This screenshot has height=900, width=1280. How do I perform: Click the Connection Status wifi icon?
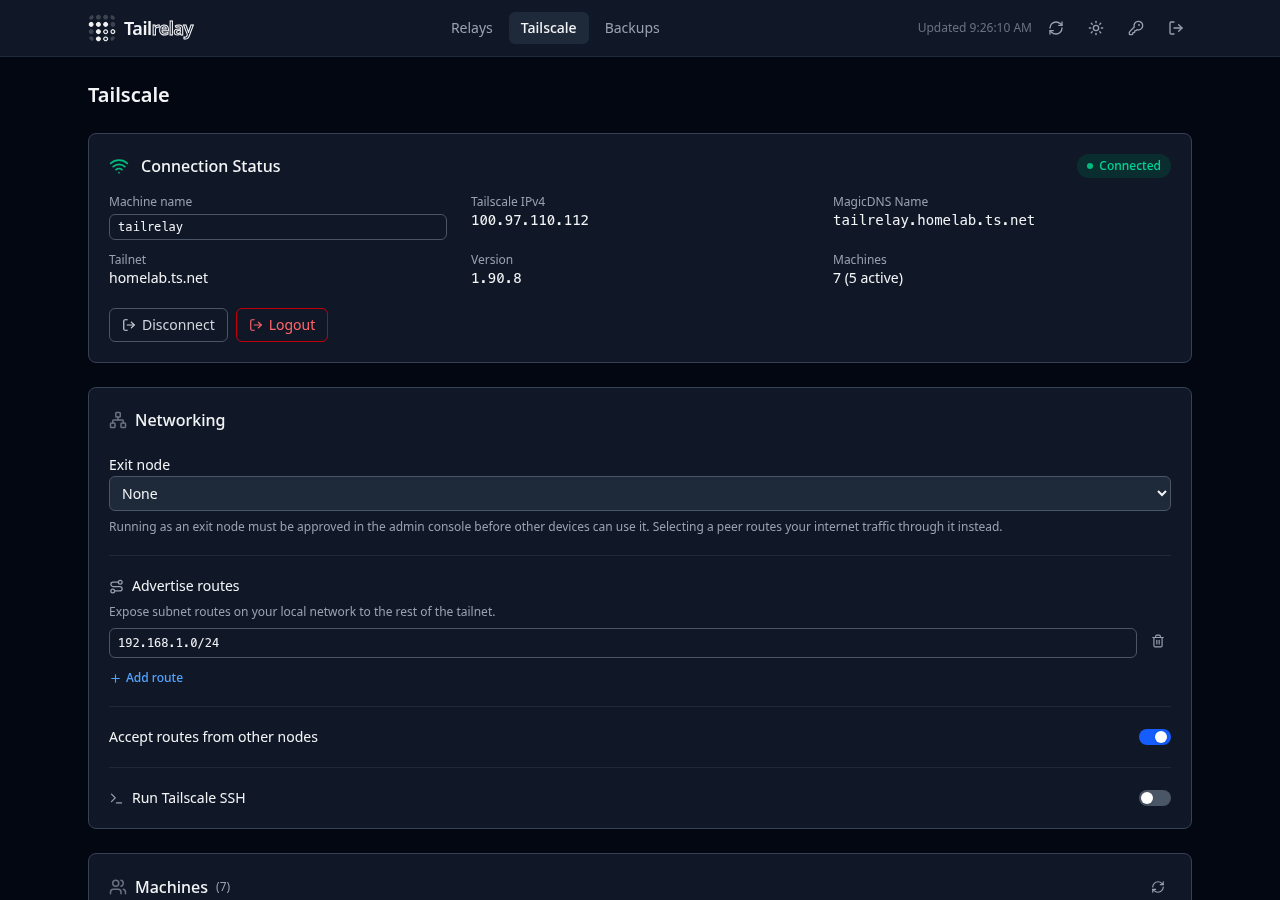pos(119,166)
